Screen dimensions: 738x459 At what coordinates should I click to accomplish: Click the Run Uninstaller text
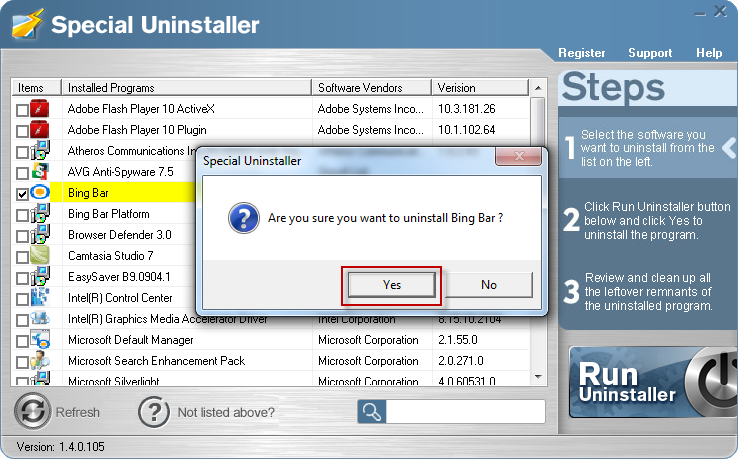(626, 382)
